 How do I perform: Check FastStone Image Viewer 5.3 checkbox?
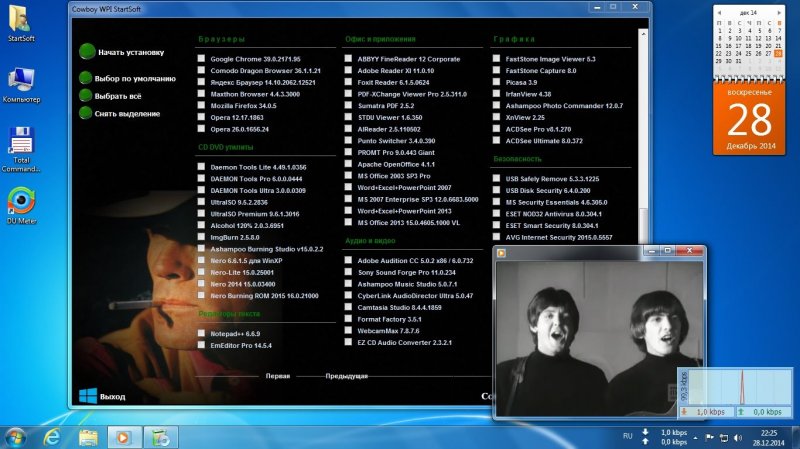click(x=496, y=58)
